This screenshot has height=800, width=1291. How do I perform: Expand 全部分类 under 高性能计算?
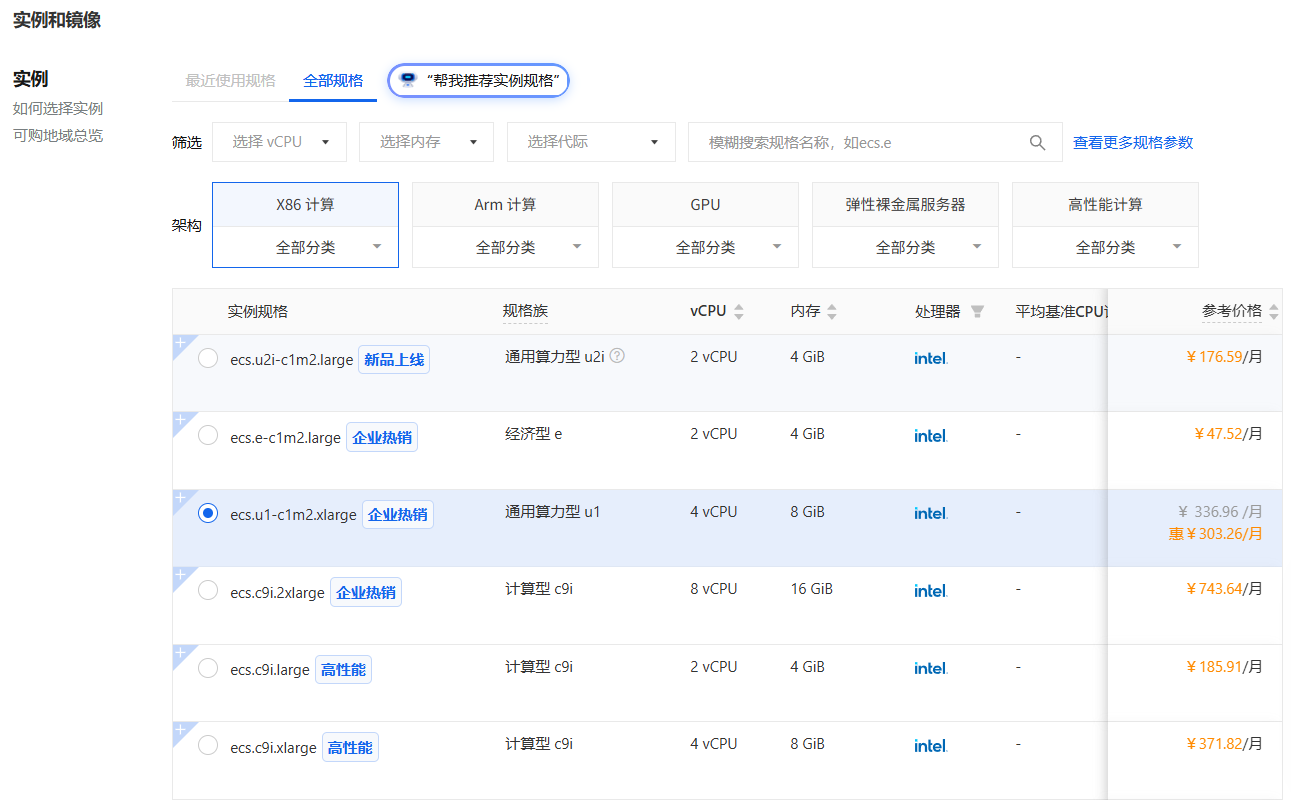(1105, 247)
